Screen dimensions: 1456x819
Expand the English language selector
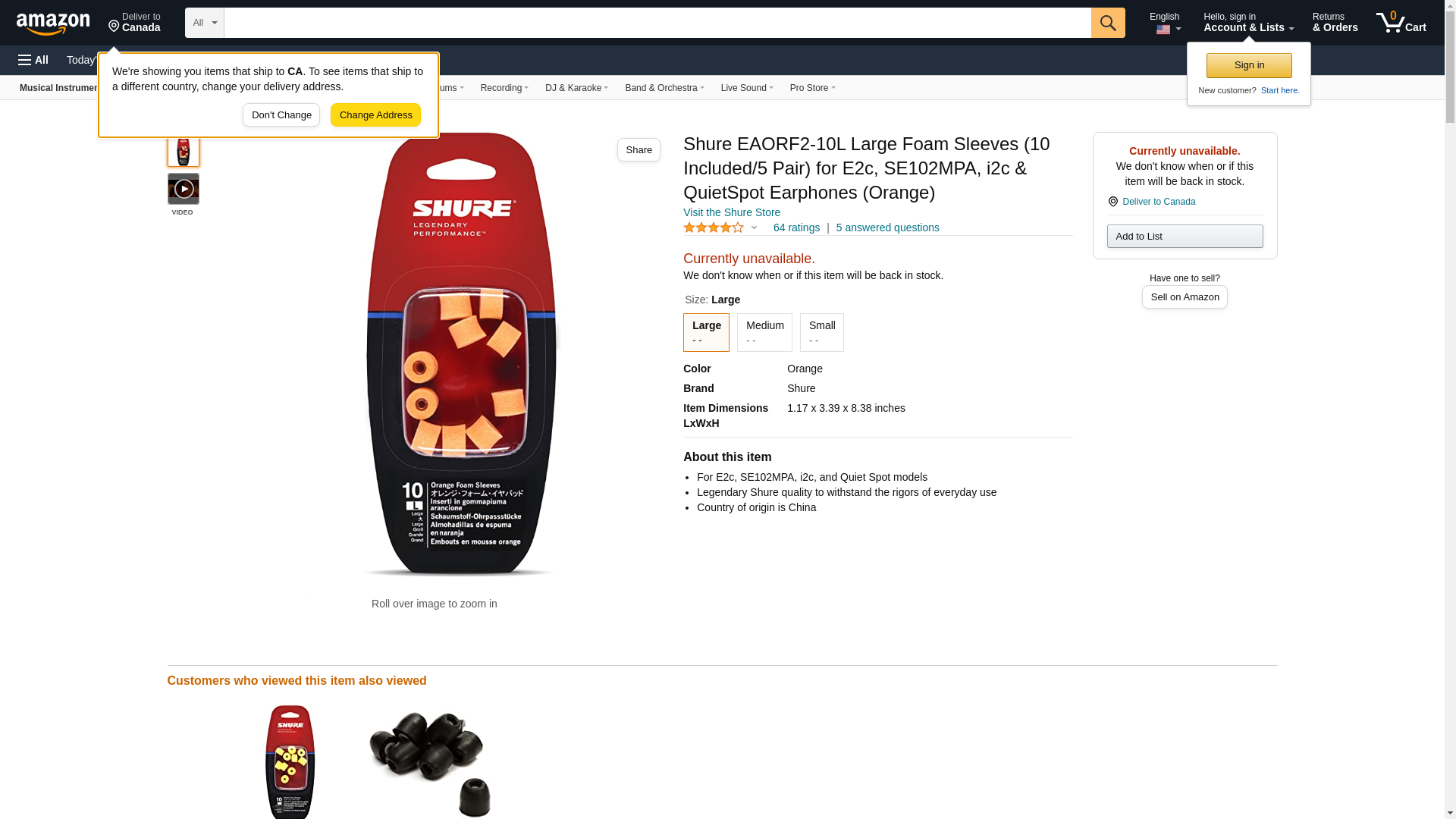(x=1166, y=23)
